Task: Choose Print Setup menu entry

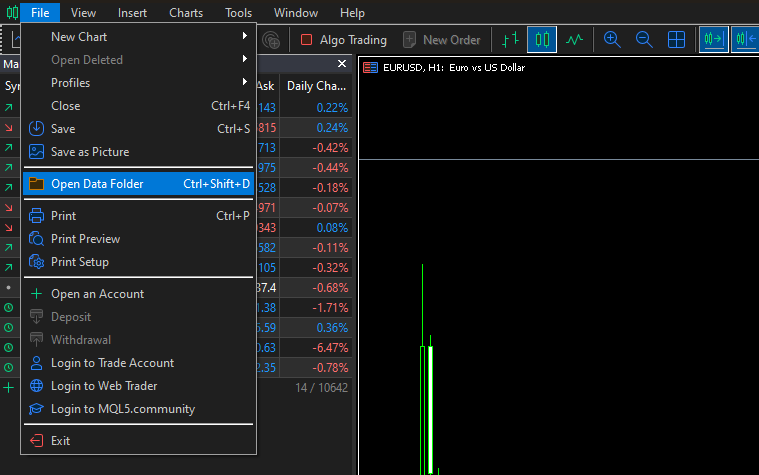Action: pos(138,262)
